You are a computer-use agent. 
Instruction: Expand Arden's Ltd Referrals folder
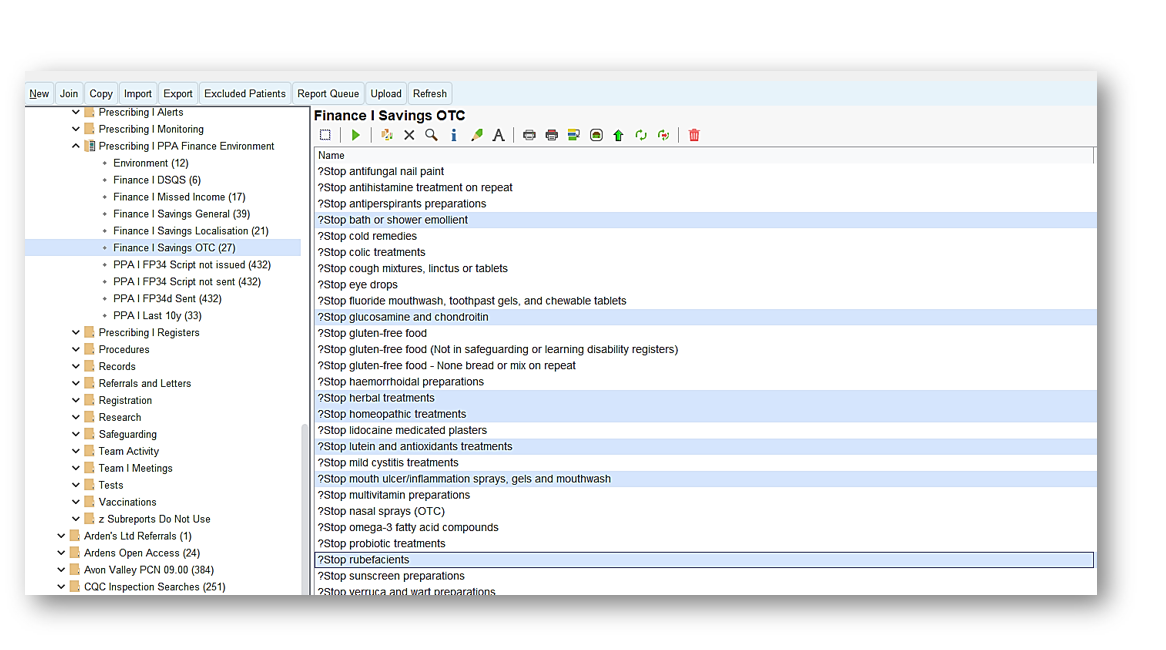61,536
